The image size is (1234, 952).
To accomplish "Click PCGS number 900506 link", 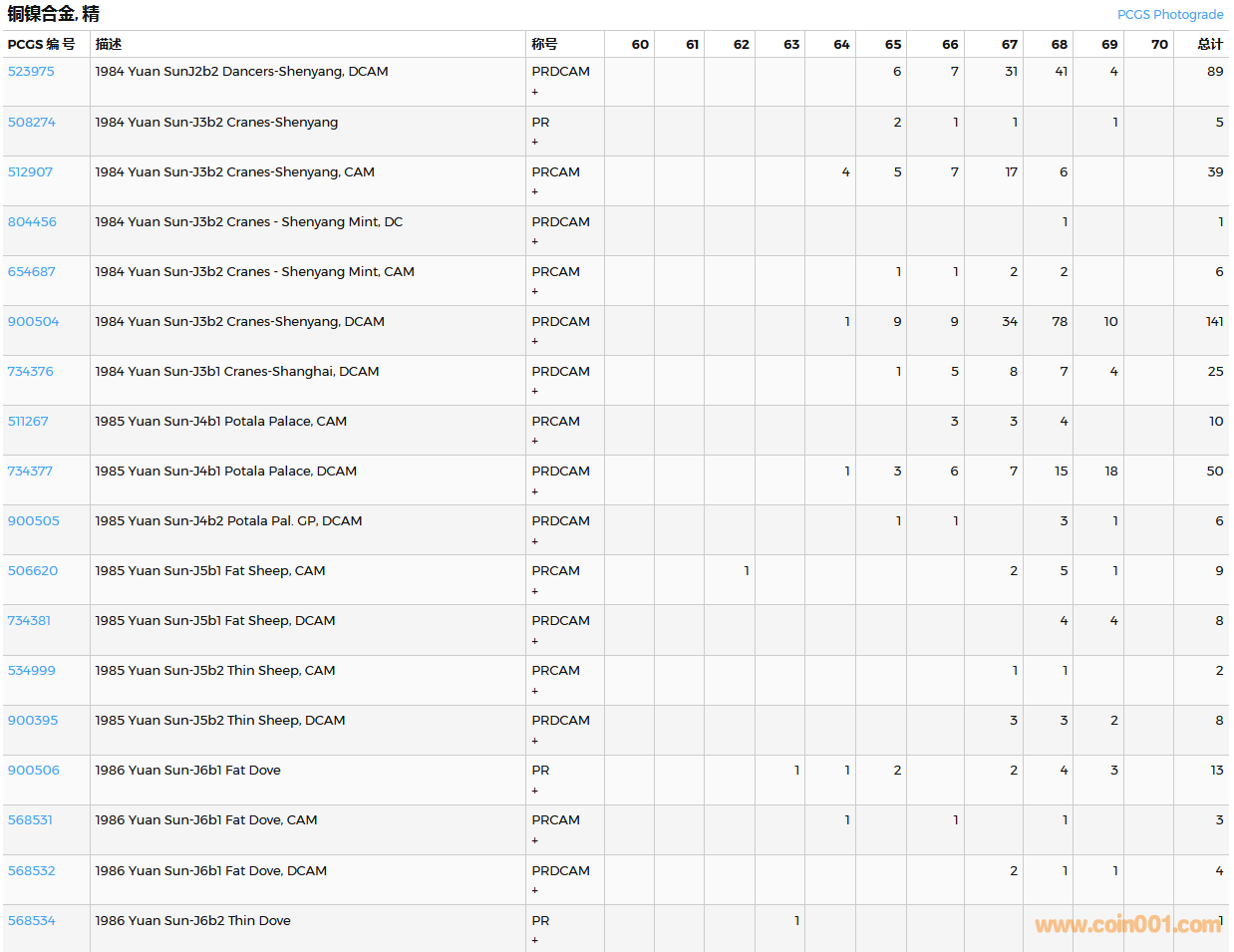I will tap(33, 770).
